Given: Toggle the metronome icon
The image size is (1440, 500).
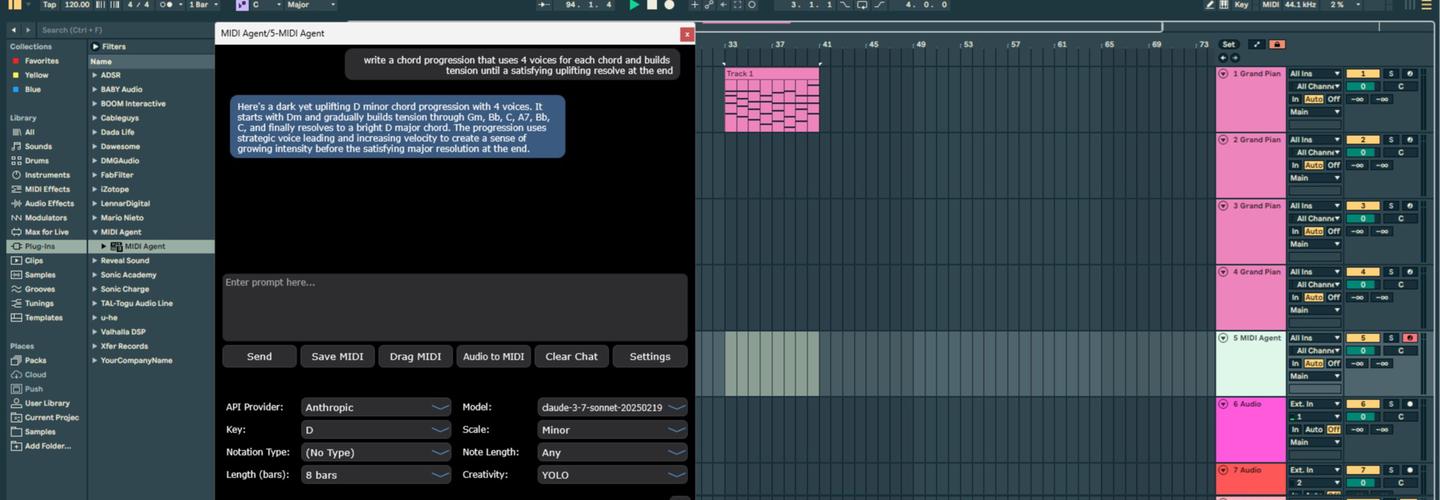Looking at the screenshot, I should coord(166,5).
